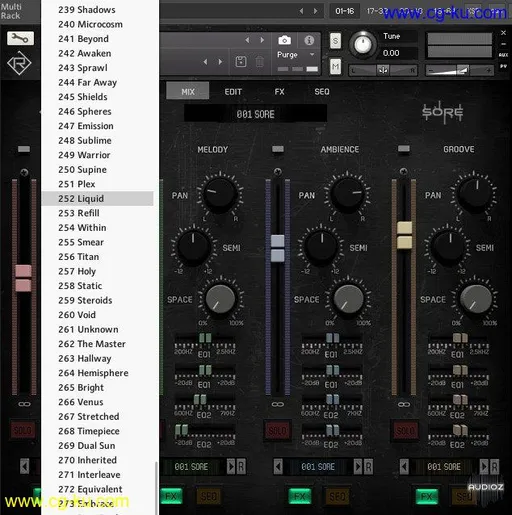This screenshot has height=515, width=512.
Task: Choose preset 244 Far Away
Action: 97,82
